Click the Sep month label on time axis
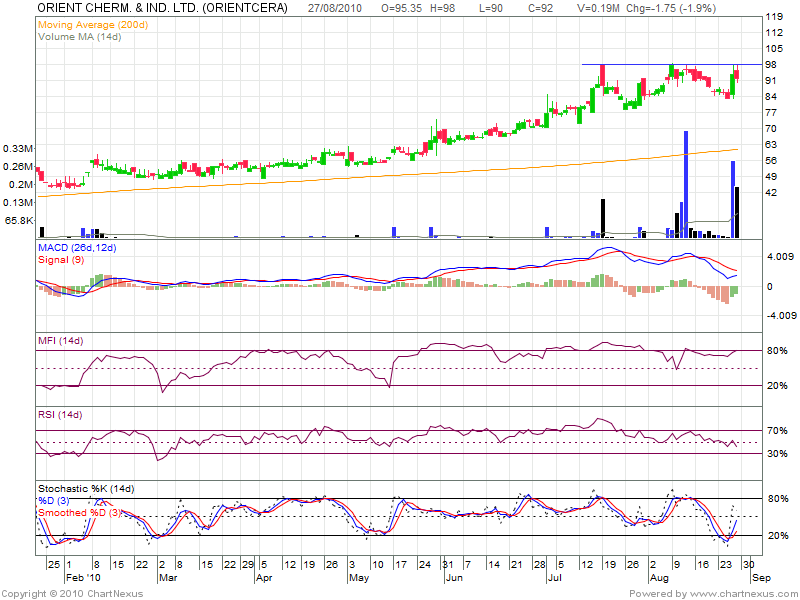800x600 pixels. click(x=760, y=578)
